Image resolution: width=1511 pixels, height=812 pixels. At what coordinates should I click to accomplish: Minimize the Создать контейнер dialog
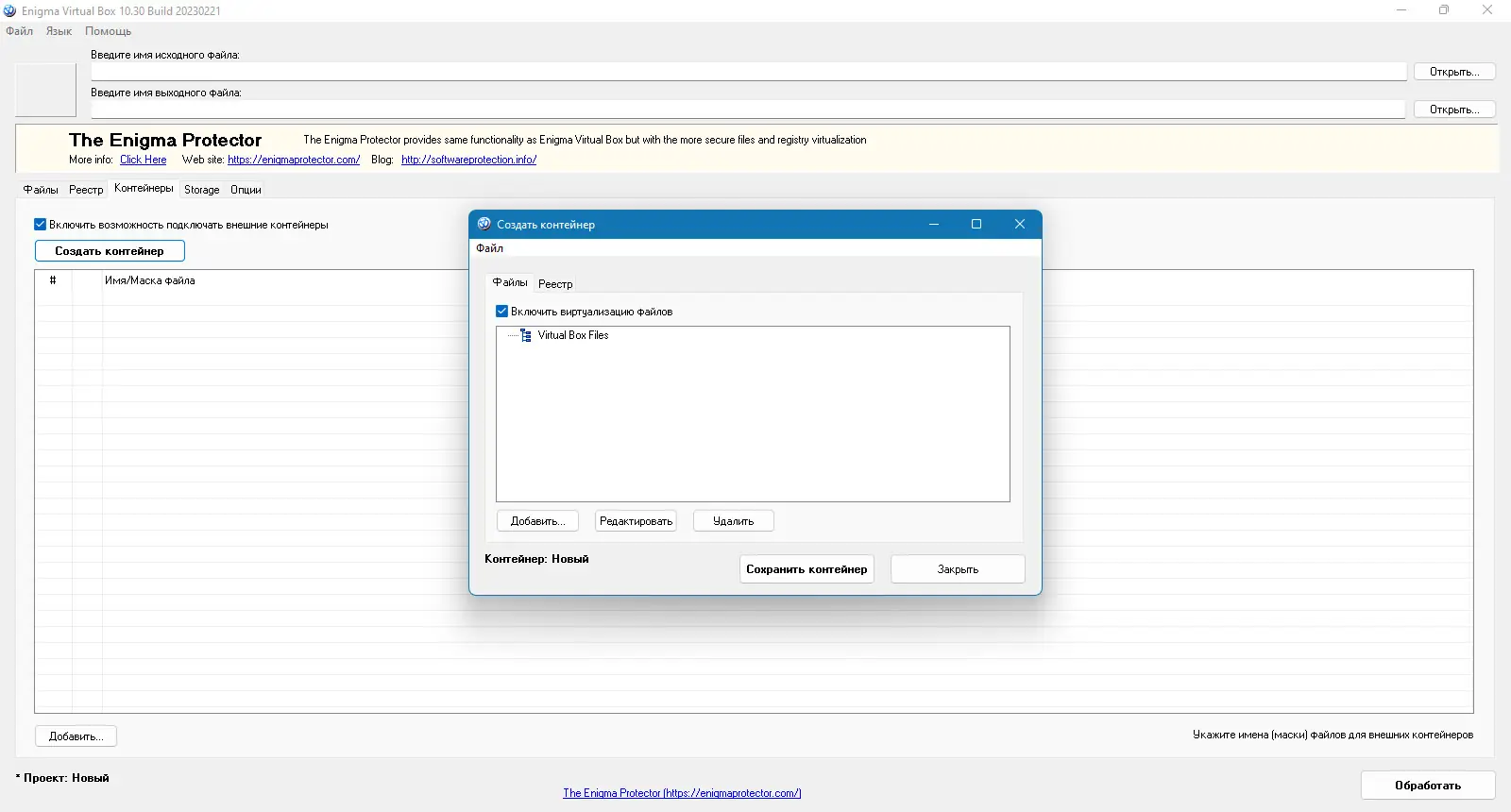934,224
